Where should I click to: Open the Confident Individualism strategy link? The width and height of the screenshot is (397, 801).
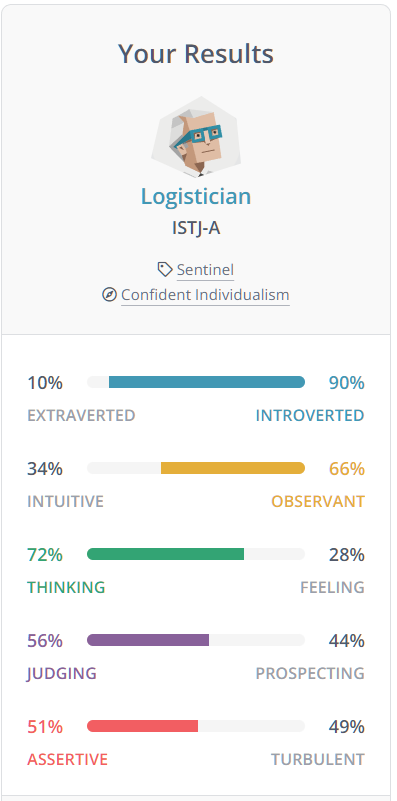pos(205,295)
